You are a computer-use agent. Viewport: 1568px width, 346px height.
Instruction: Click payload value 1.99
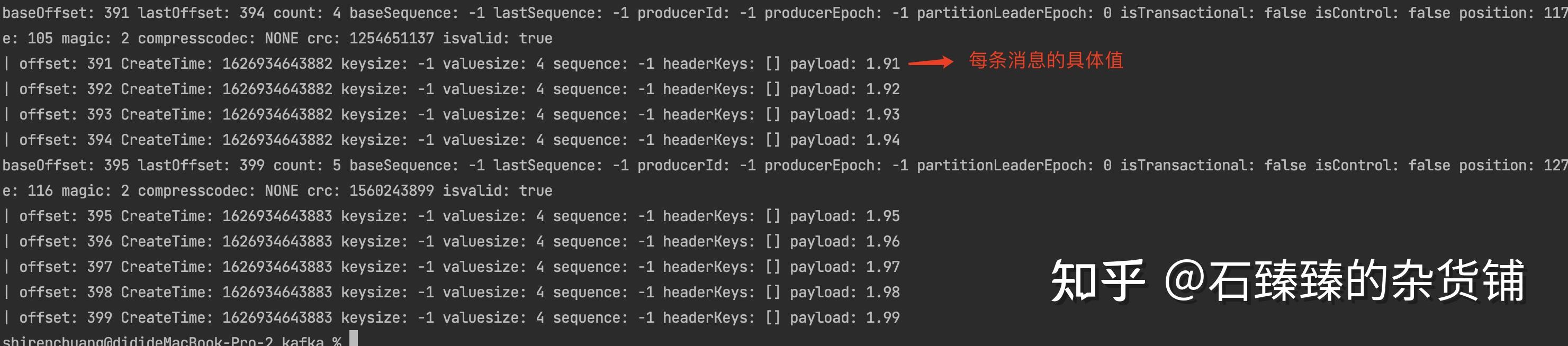click(882, 317)
